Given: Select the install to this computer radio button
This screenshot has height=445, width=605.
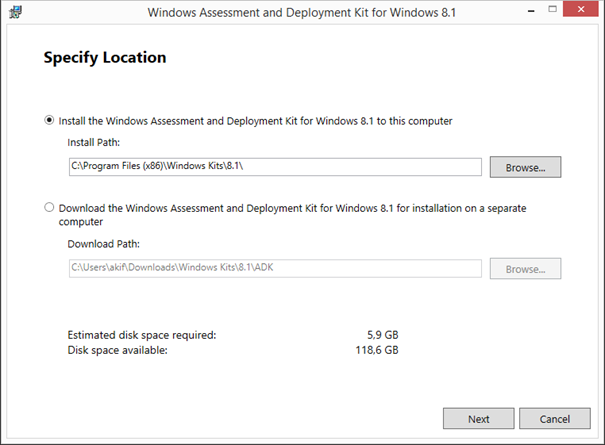Looking at the screenshot, I should tap(49, 120).
